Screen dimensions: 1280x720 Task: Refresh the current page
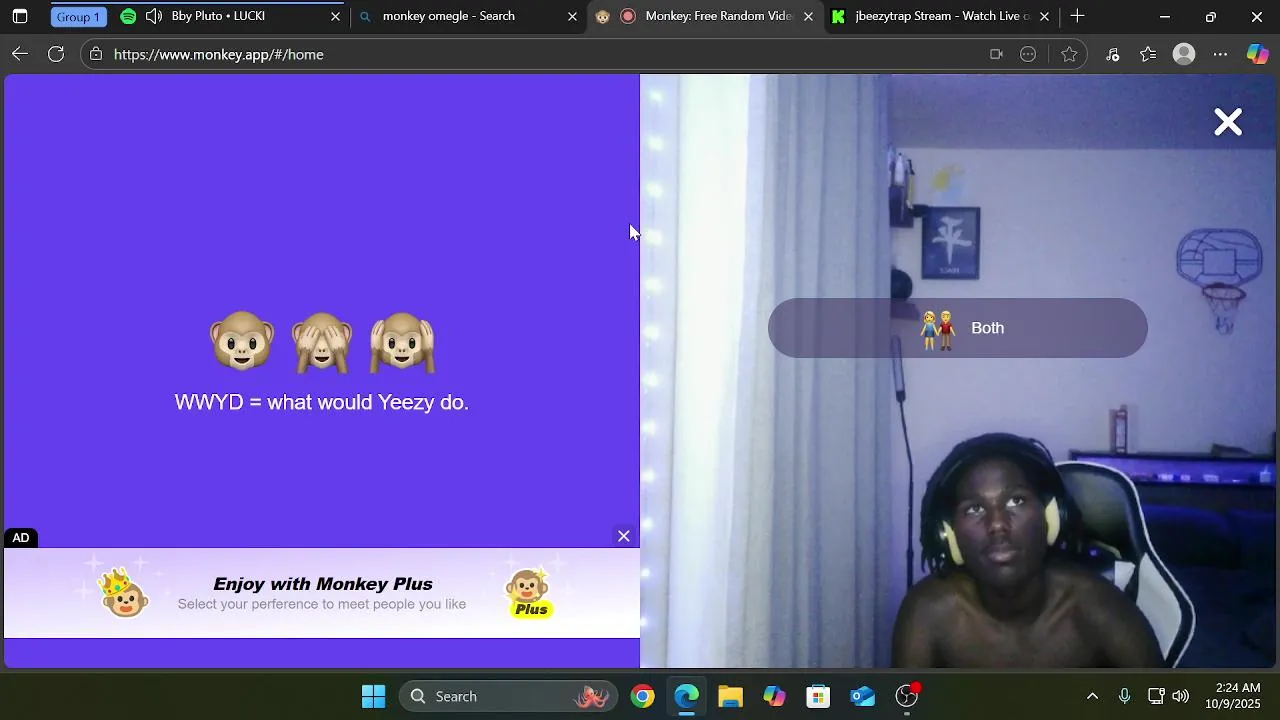56,55
